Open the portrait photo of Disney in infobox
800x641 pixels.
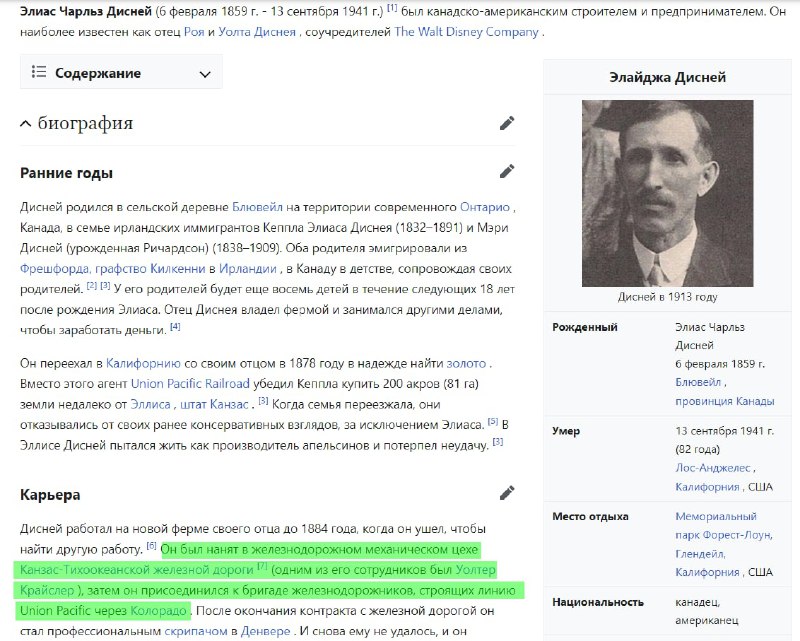tap(667, 193)
